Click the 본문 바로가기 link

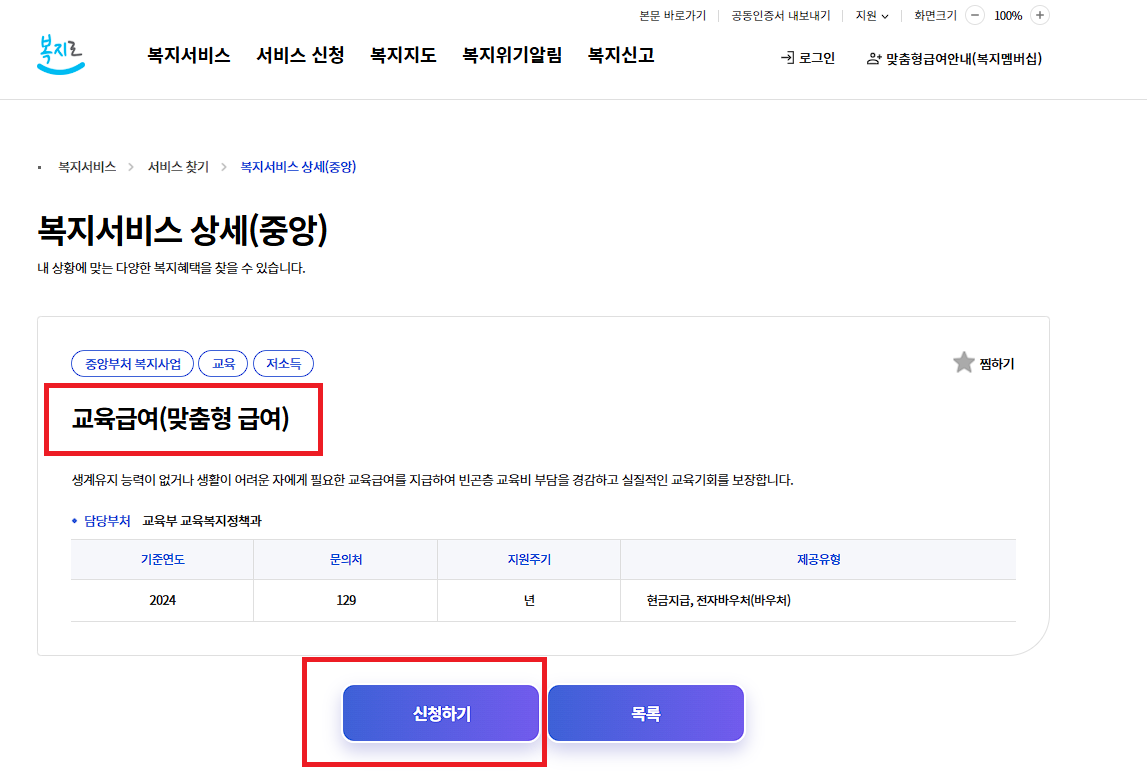click(x=671, y=15)
